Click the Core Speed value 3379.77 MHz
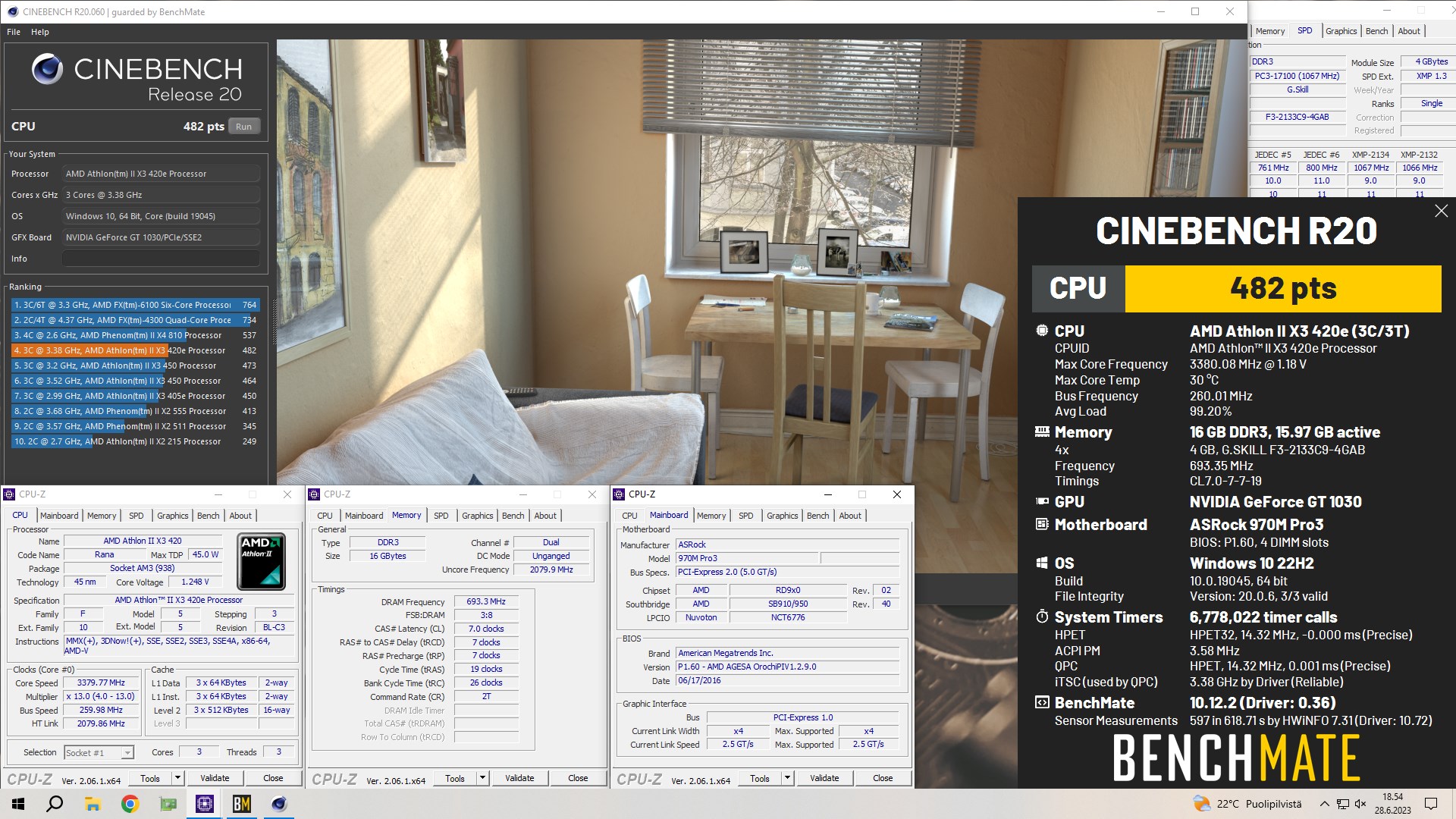The image size is (1456, 819). click(x=102, y=682)
